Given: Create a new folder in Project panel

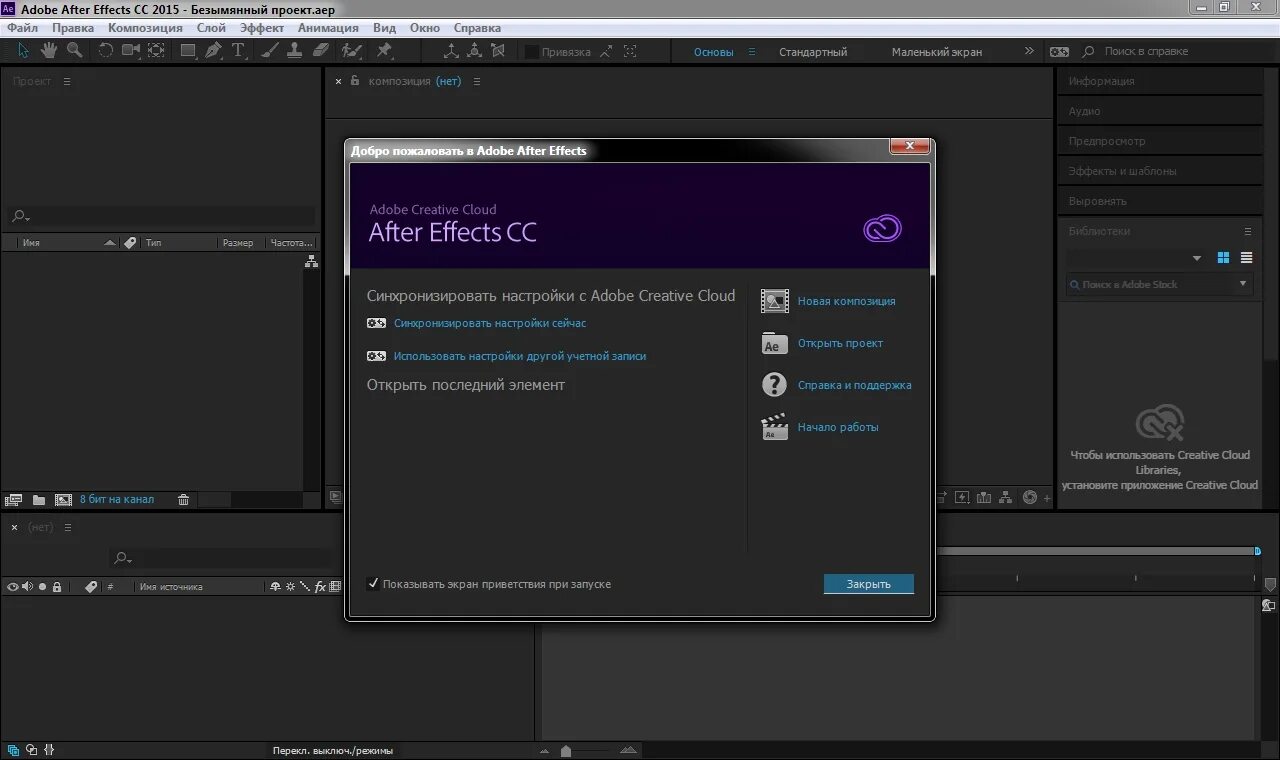Looking at the screenshot, I should click(39, 499).
